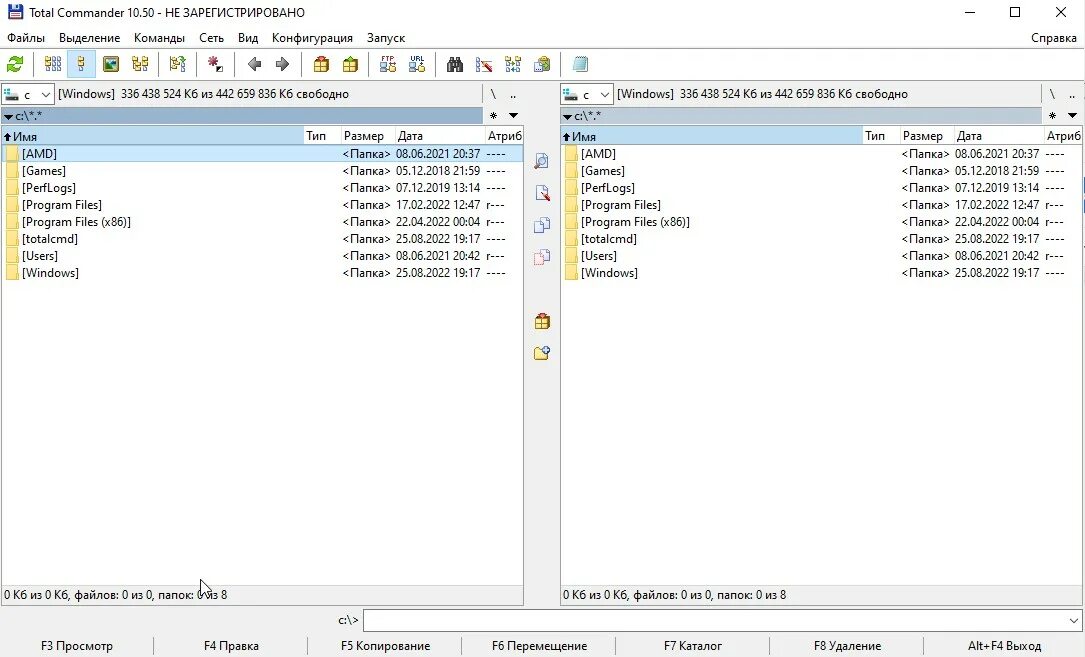This screenshot has height=657, width=1085.
Task: Open synchronize directories toolbar icon
Action: [513, 64]
